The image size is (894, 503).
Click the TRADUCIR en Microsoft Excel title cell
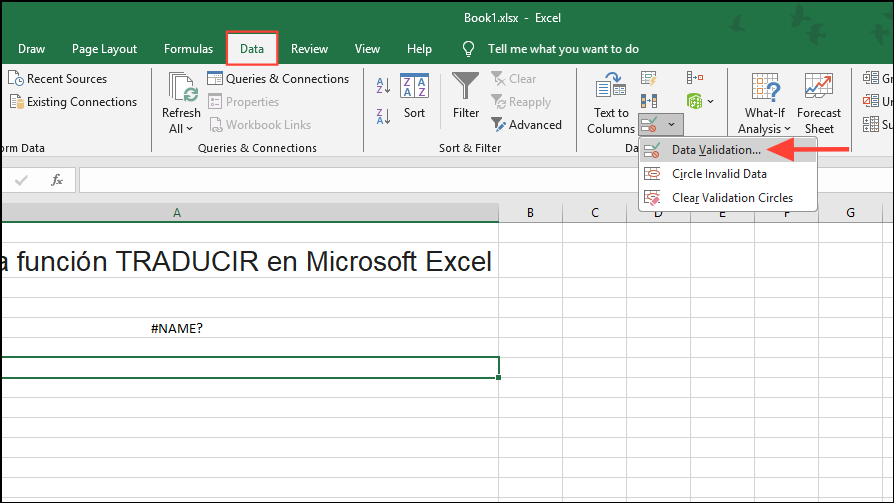(x=250, y=262)
